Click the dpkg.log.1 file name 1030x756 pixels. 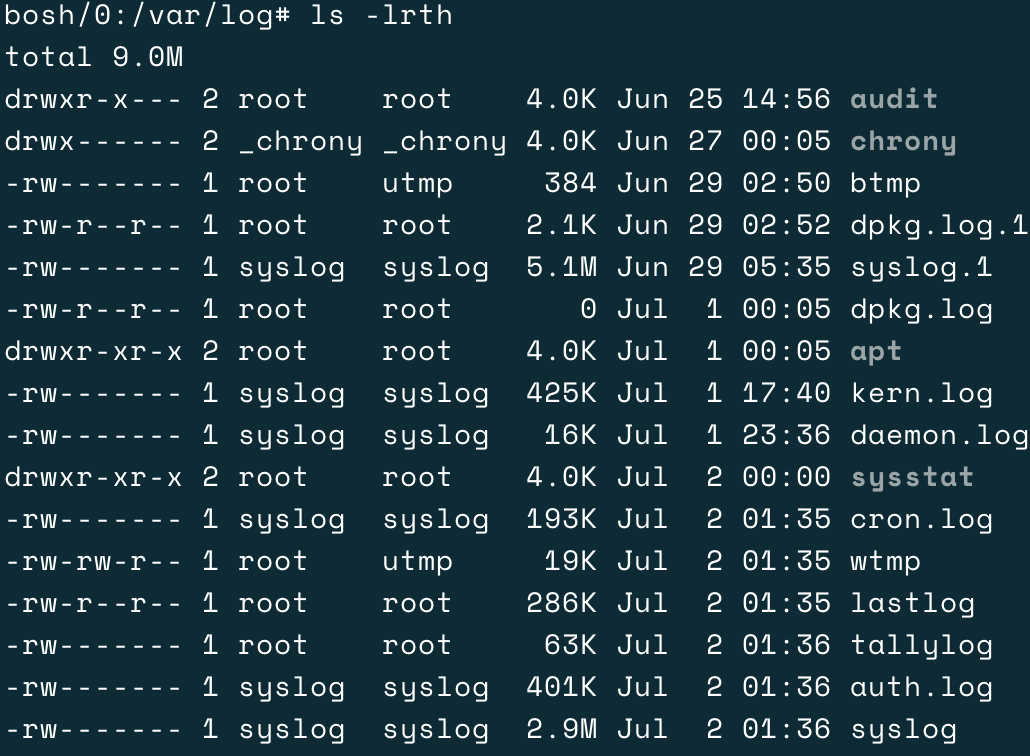tap(938, 225)
